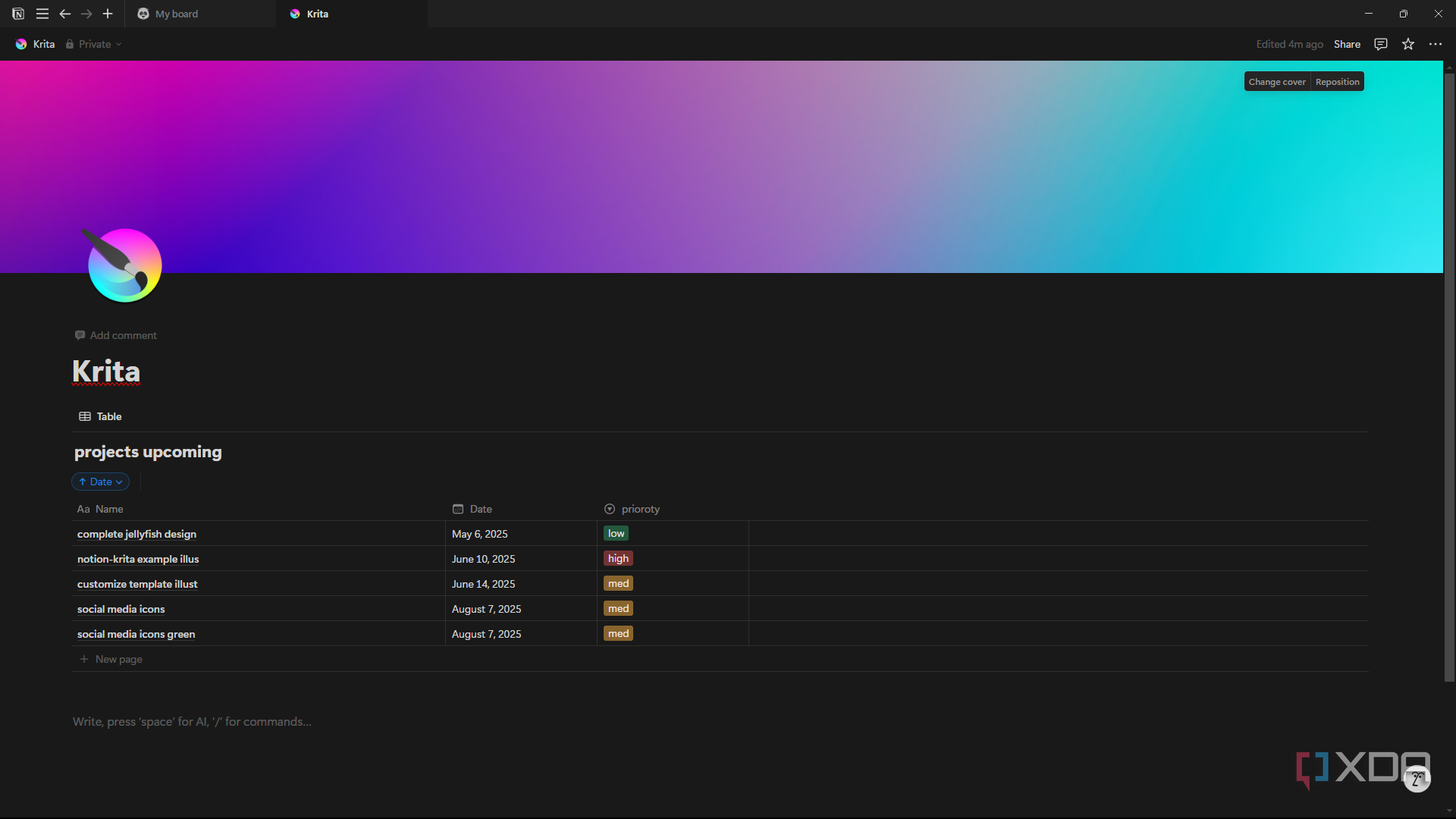Screen dimensions: 1456x819
Task: Click the empty write block placeholder
Action: tap(192, 722)
